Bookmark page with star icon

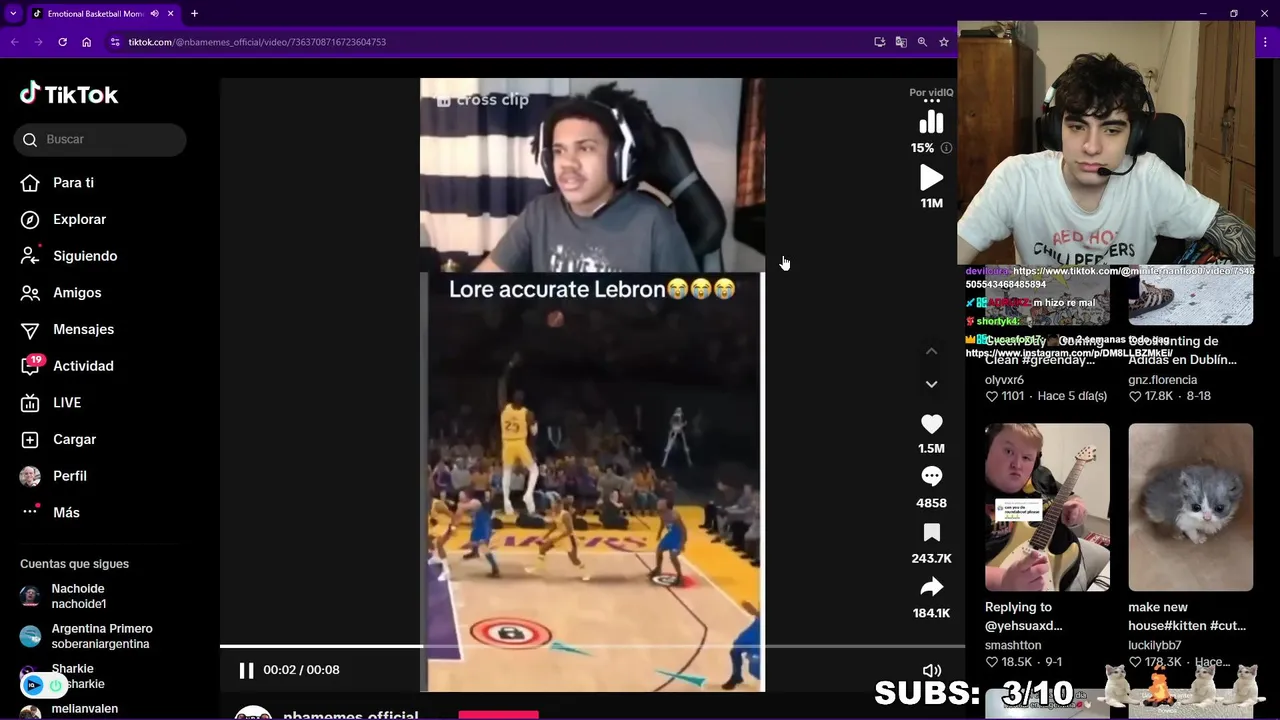[943, 42]
